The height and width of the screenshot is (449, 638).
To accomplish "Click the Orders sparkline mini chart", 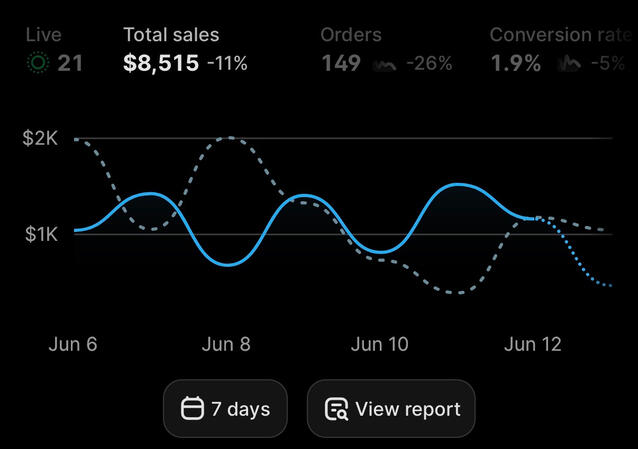I will coord(384,64).
